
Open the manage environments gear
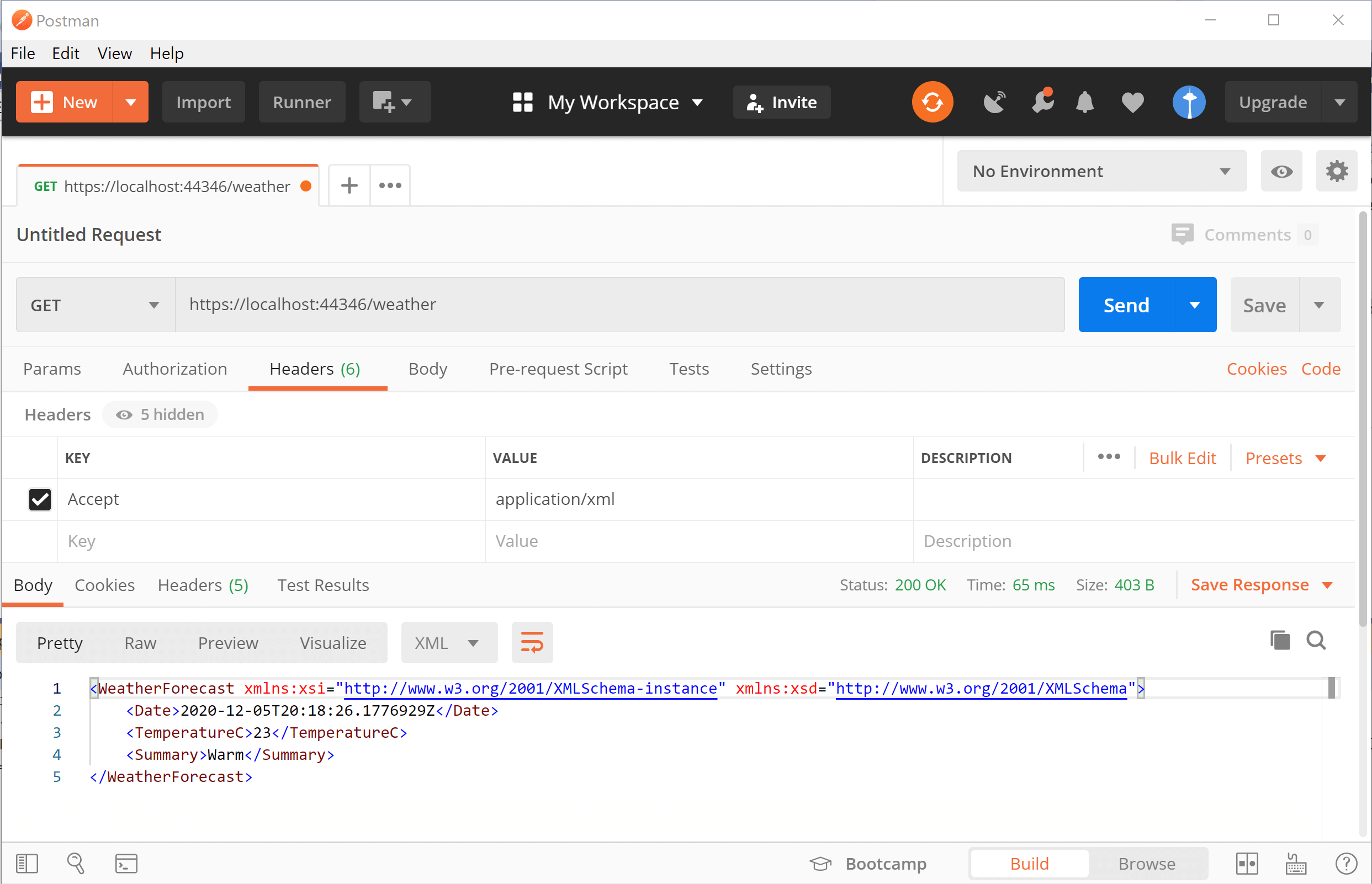pyautogui.click(x=1337, y=171)
